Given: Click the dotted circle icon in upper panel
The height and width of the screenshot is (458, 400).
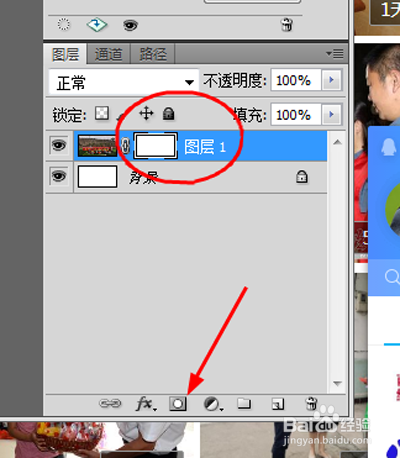Looking at the screenshot, I should 63,24.
